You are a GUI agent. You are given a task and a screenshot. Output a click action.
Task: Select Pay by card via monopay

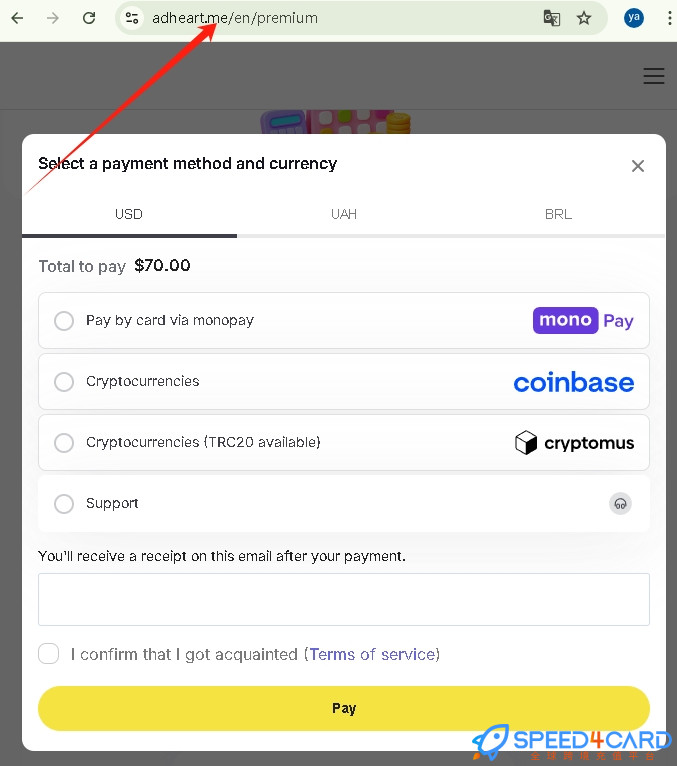click(344, 320)
